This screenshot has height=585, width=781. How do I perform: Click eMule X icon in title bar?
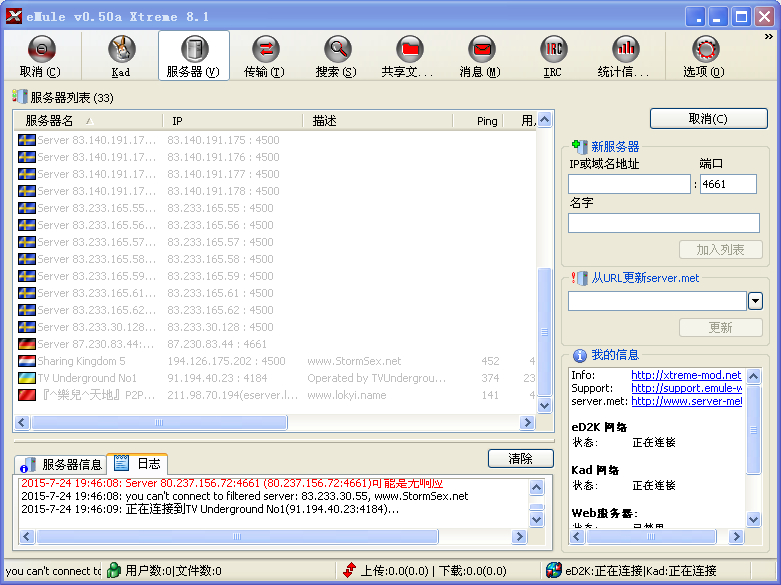click(x=14, y=16)
